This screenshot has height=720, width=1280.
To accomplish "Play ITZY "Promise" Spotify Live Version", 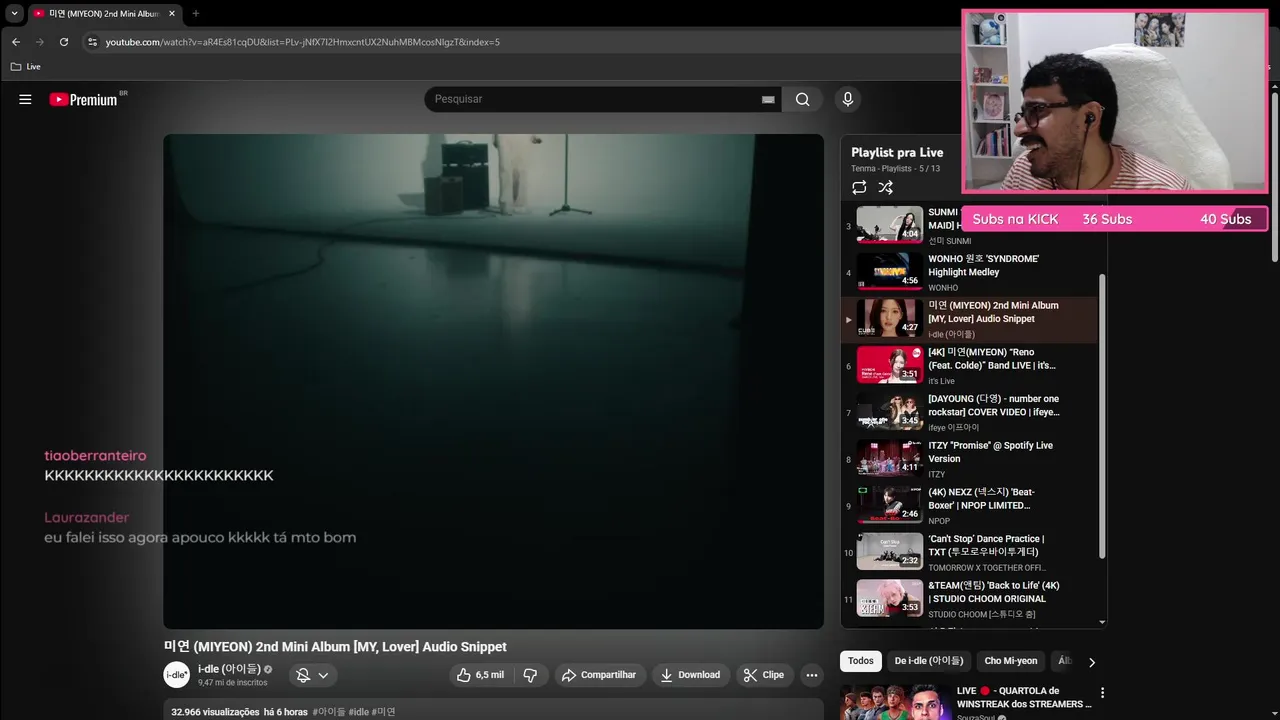I will click(x=970, y=459).
